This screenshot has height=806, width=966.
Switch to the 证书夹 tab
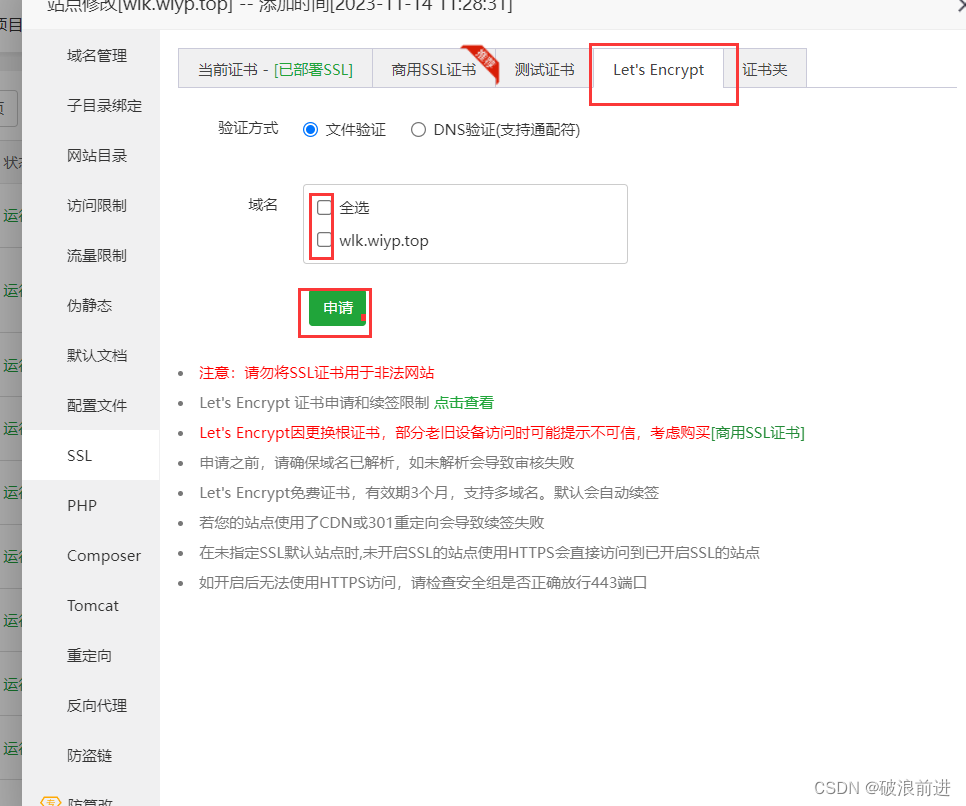click(767, 69)
